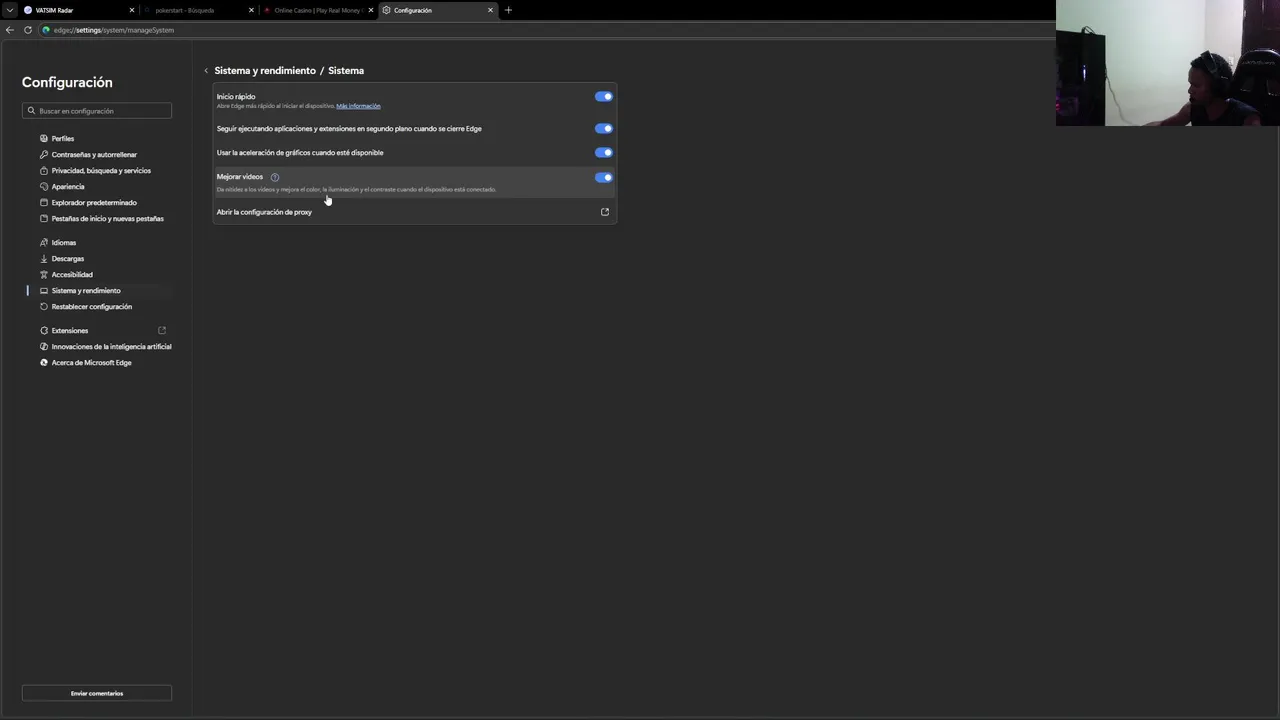Switch to the pokerstart Búsqueda tab
Screen dimensions: 1280x720
(x=199, y=10)
